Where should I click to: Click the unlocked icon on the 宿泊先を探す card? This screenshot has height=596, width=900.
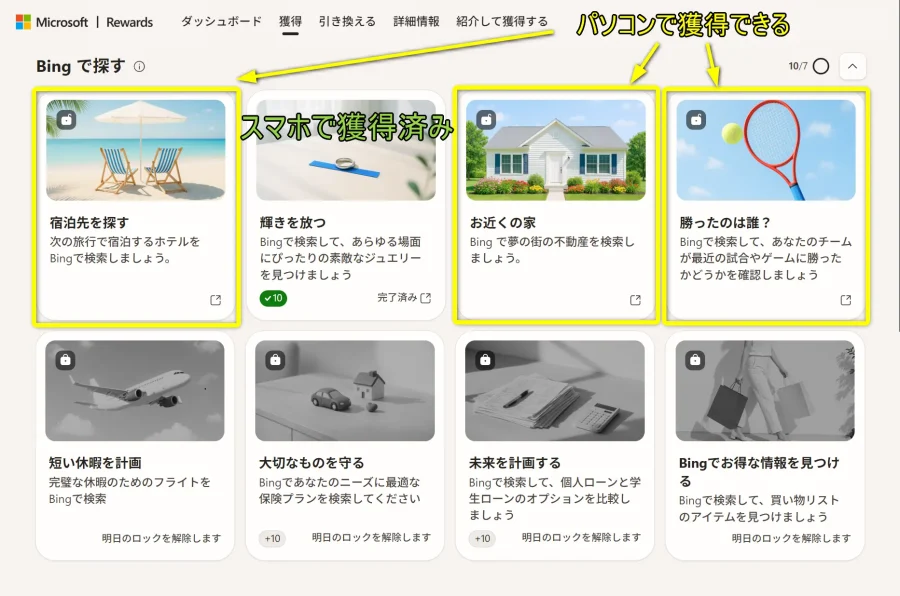point(66,119)
